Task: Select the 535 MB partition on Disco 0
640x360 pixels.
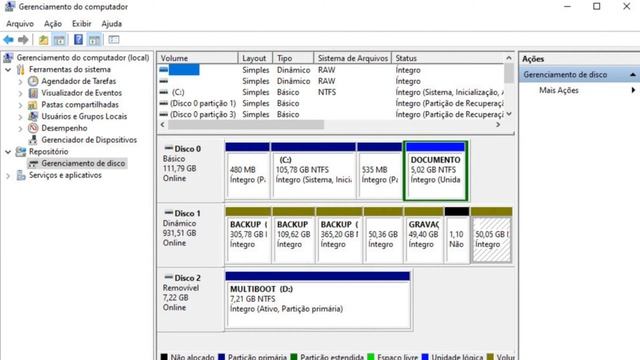Action: click(x=380, y=171)
